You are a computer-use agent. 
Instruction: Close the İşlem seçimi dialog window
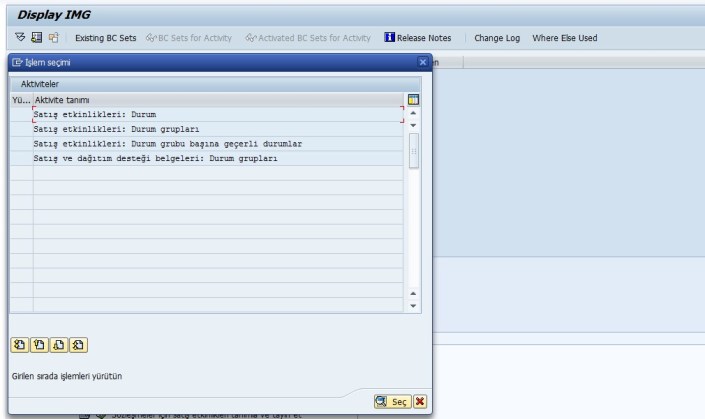(423, 62)
